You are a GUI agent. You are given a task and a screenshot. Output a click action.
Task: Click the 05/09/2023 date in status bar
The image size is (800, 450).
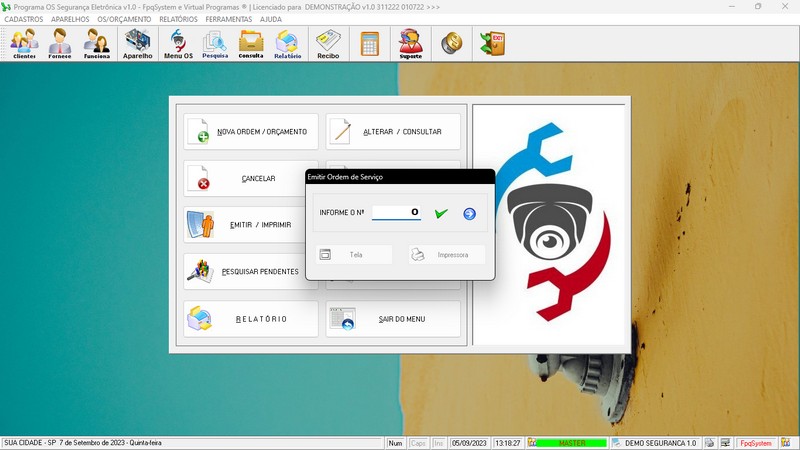coord(469,443)
